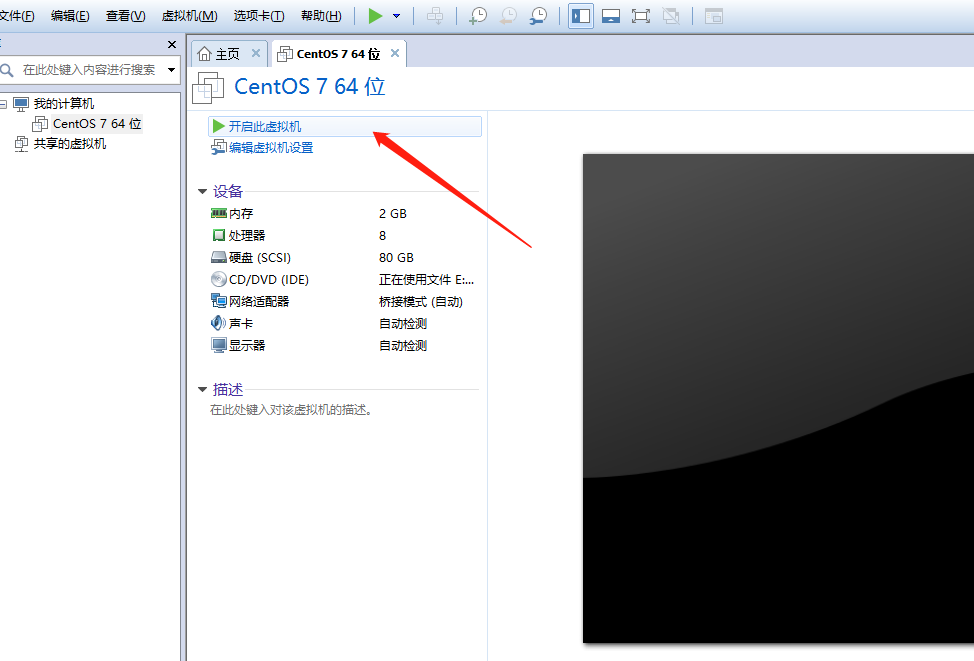Open the 虚拟机(M) menu
Image resolution: width=974 pixels, height=661 pixels.
pos(189,16)
